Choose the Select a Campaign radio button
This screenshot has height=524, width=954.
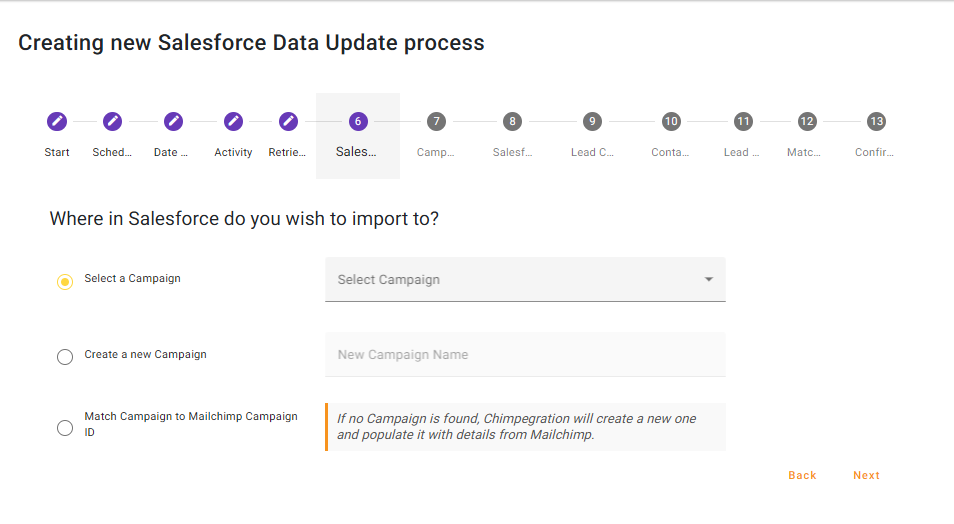click(x=65, y=282)
